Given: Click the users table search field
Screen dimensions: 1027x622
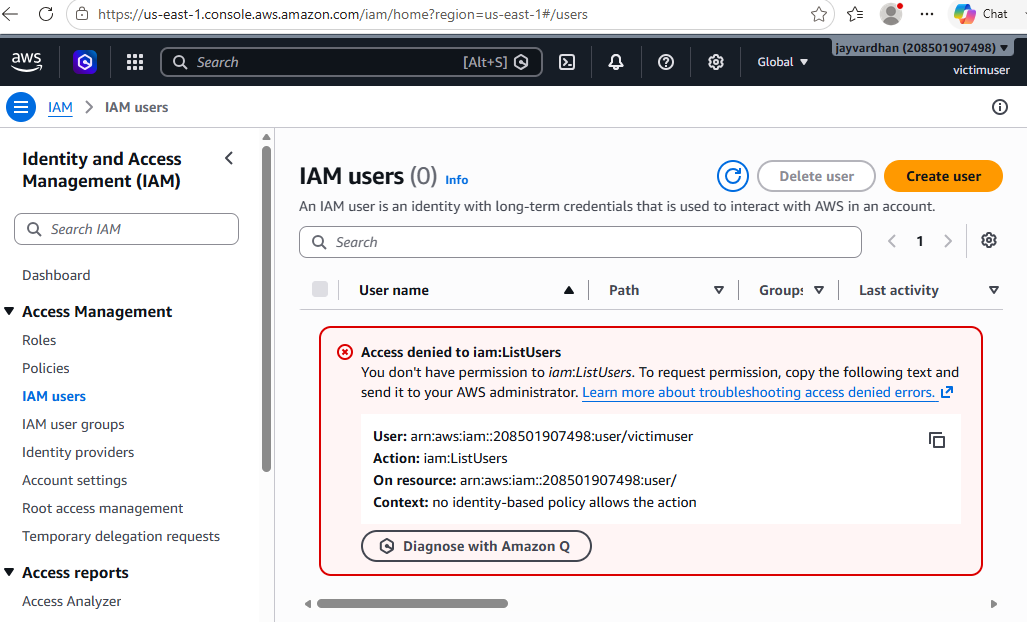Looking at the screenshot, I should tap(580, 242).
